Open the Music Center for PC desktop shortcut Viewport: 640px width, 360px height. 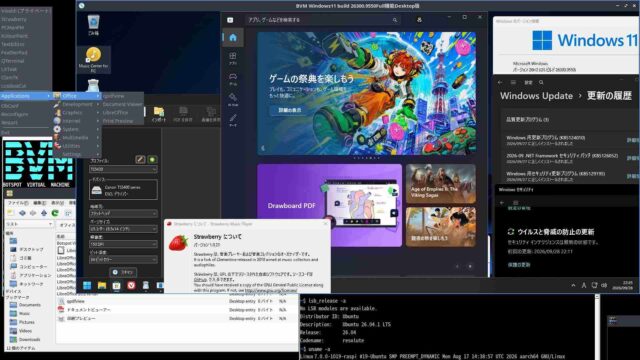(93, 60)
